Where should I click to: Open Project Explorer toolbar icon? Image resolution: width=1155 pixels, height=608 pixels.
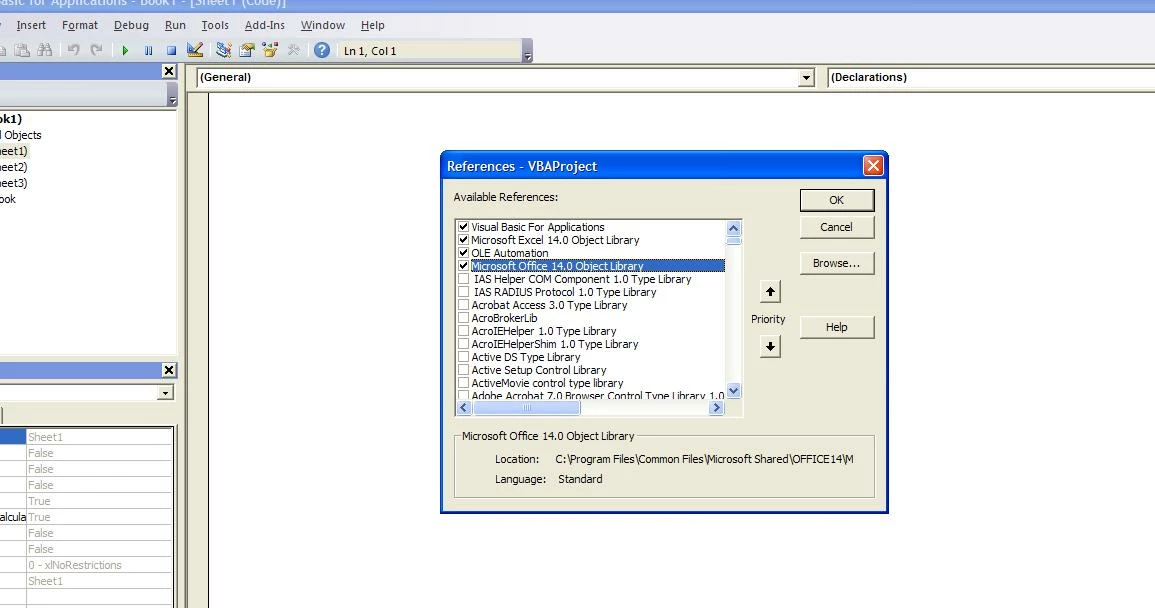223,50
